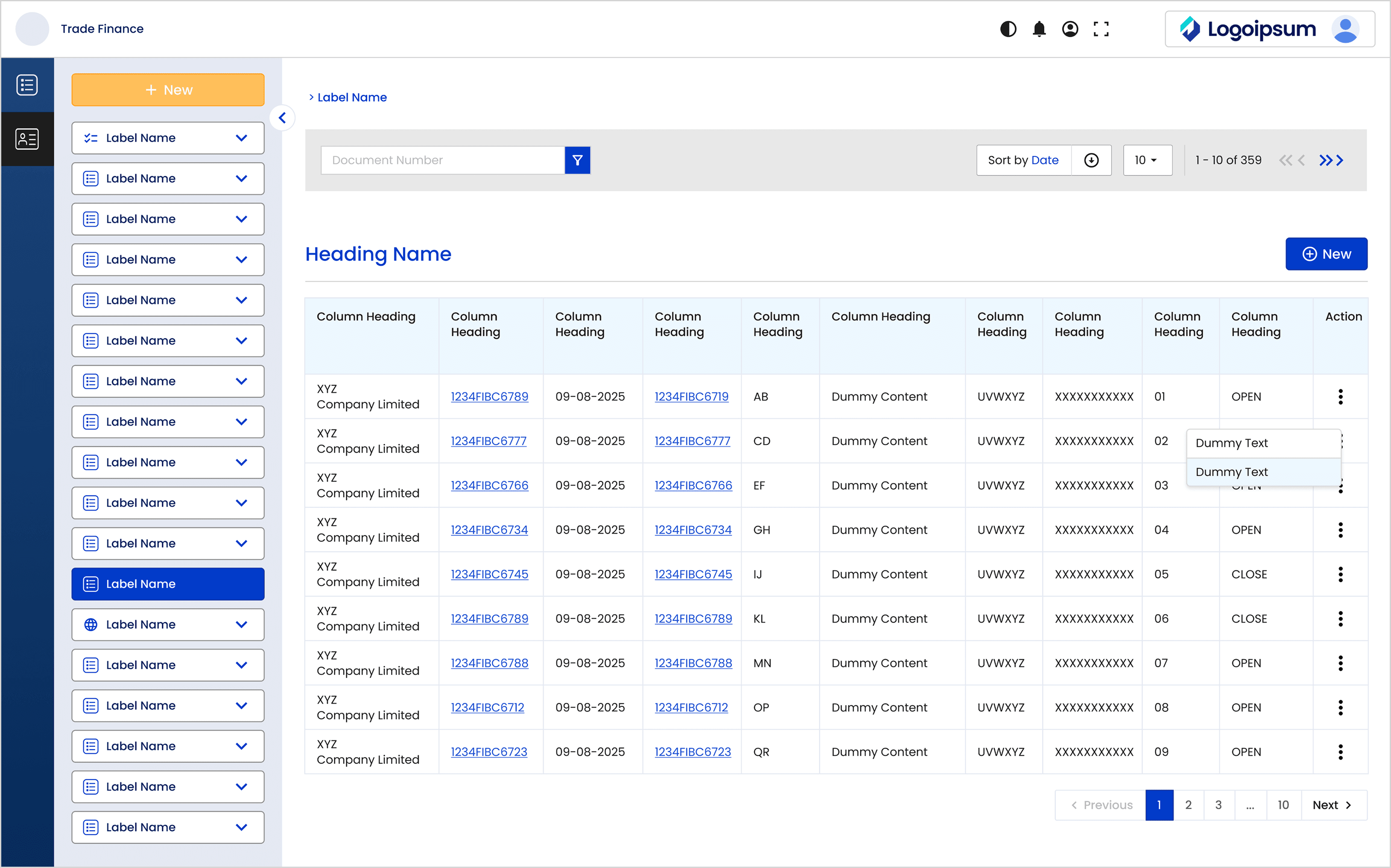Open the notifications bell
This screenshot has height=868, width=1391.
coord(1039,29)
